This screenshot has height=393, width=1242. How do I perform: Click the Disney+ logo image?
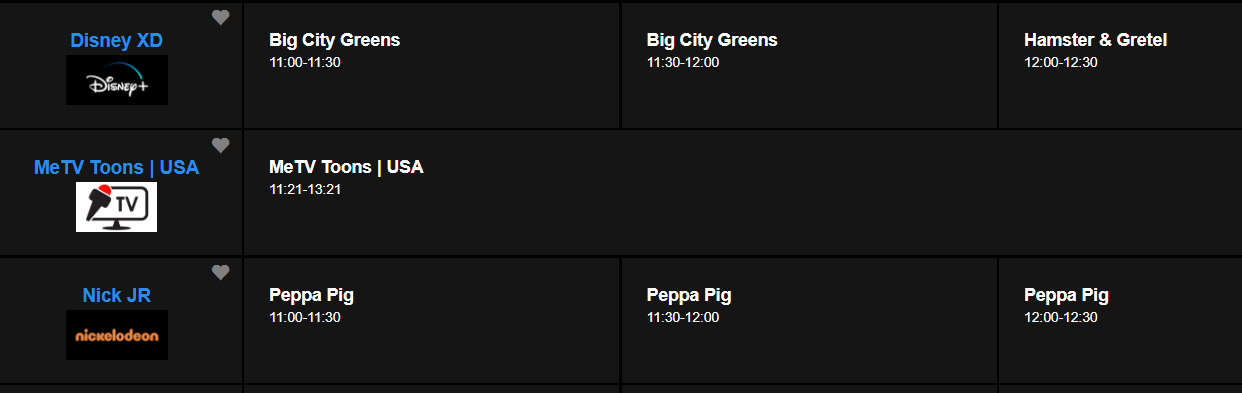(x=117, y=80)
